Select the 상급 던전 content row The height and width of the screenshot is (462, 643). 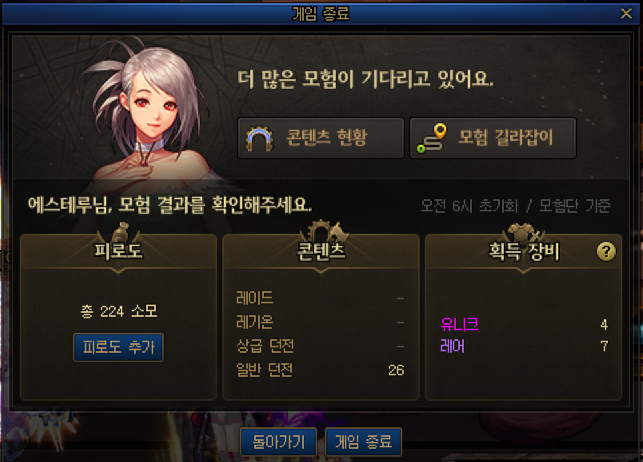click(320, 346)
